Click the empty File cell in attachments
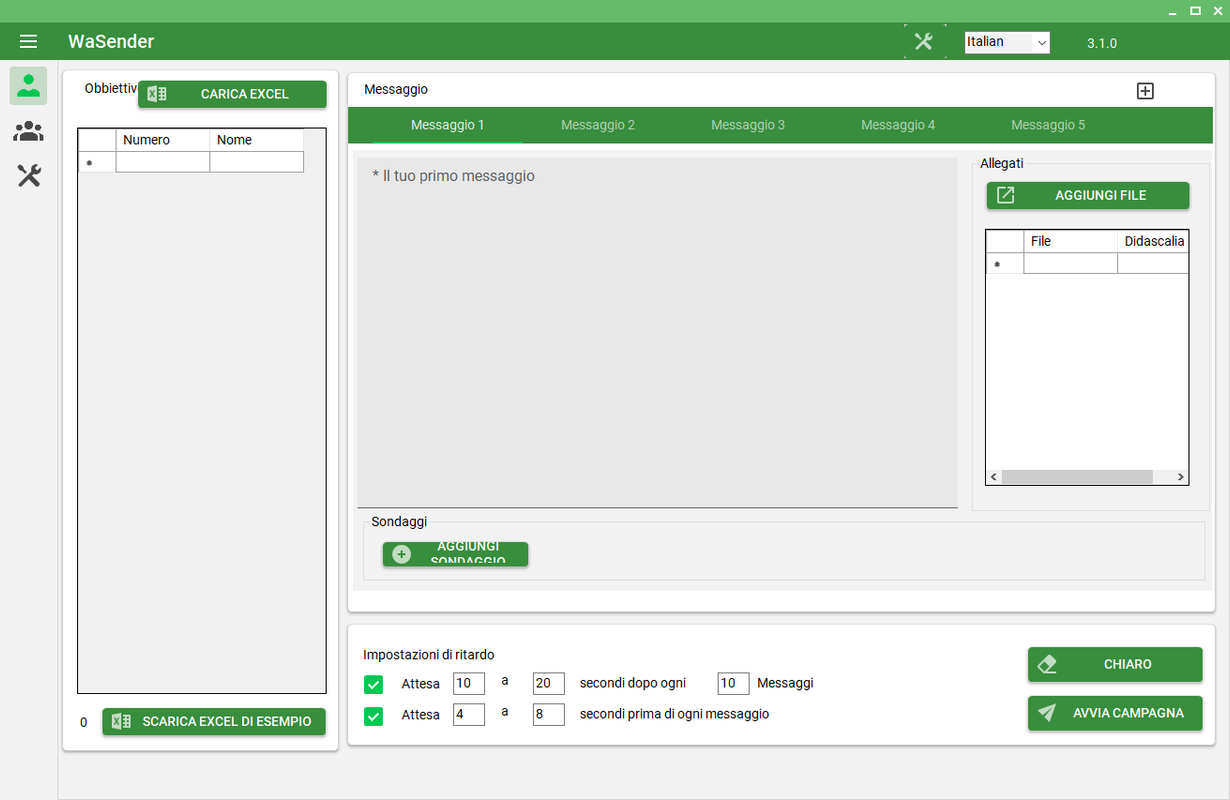 [1071, 263]
